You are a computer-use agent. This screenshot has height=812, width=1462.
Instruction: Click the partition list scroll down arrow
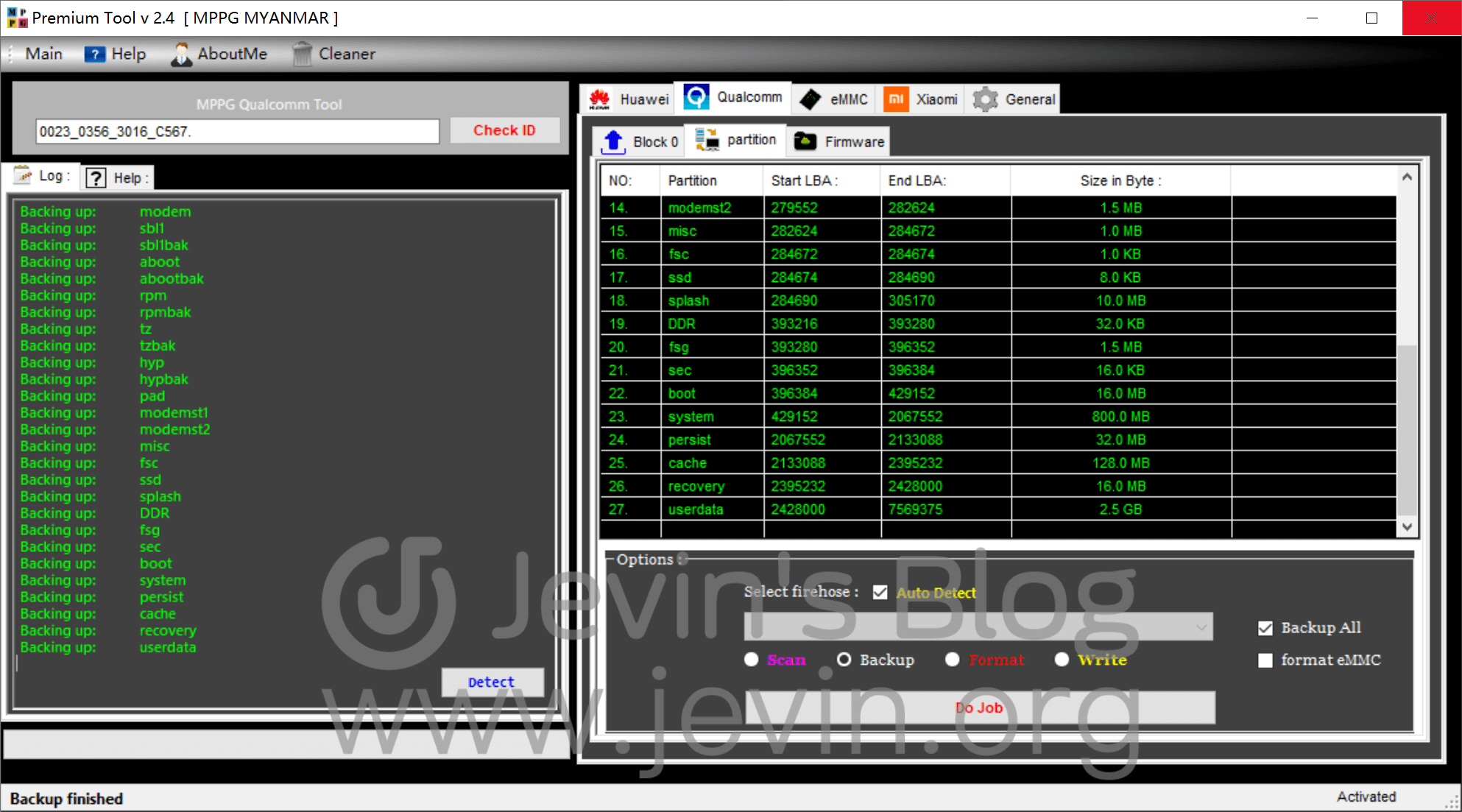[x=1406, y=526]
